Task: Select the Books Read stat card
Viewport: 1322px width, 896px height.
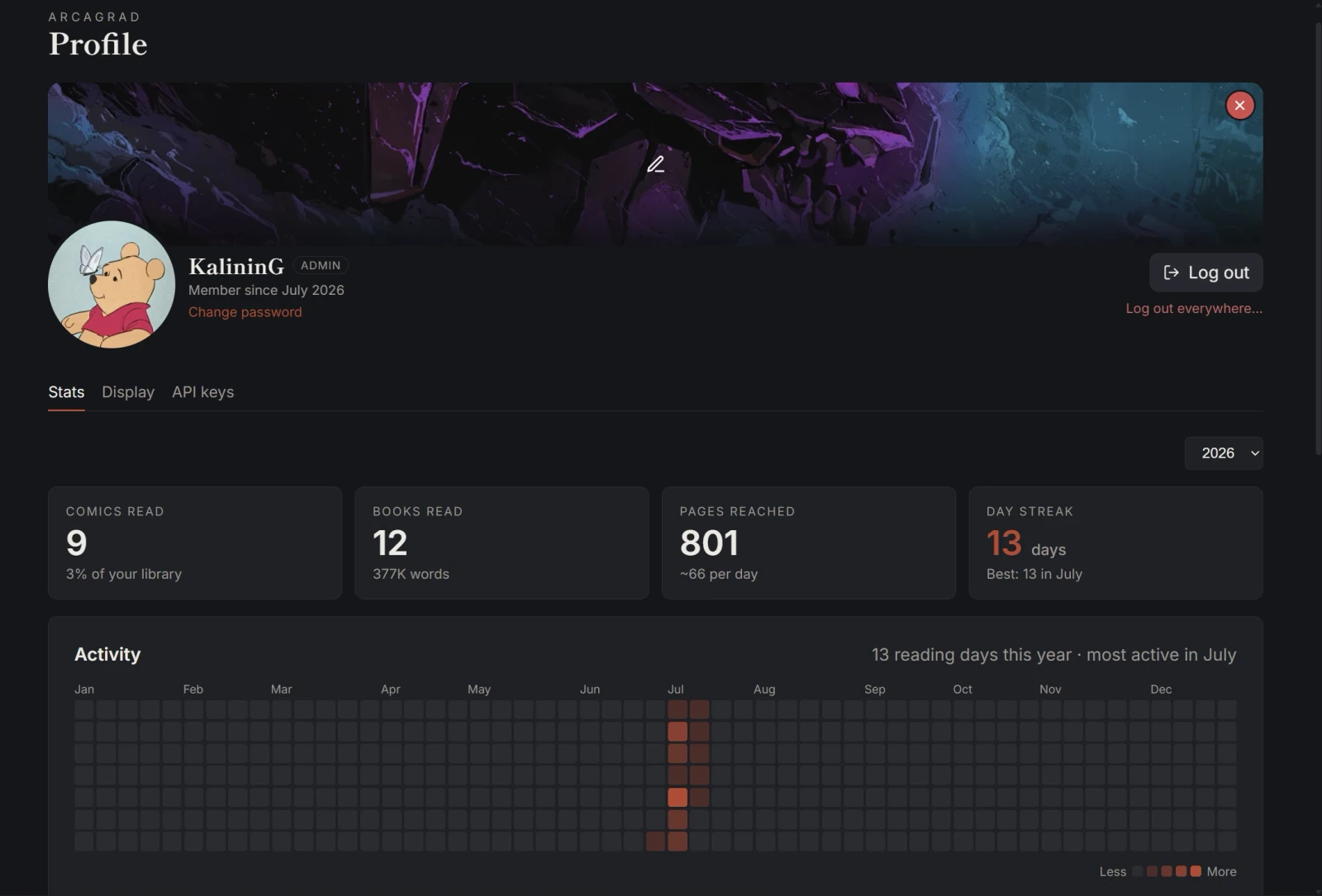Action: click(502, 543)
